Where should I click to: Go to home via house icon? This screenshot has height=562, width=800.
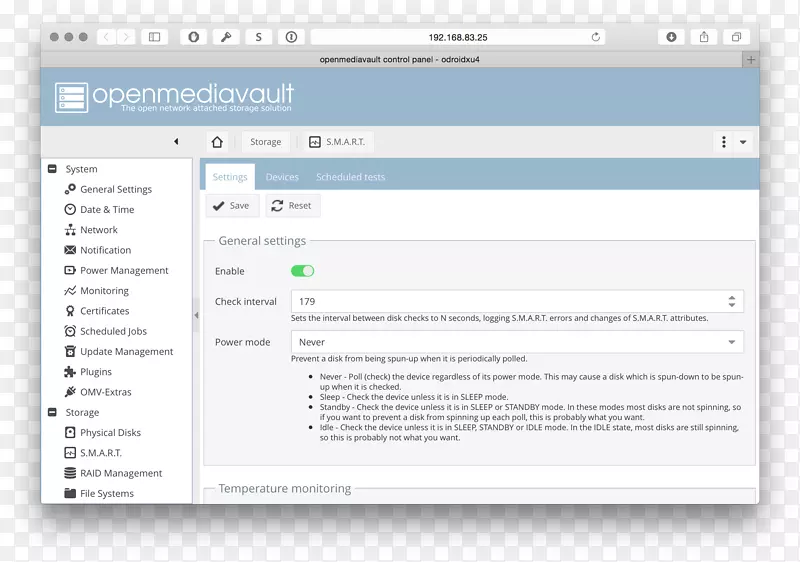[217, 142]
